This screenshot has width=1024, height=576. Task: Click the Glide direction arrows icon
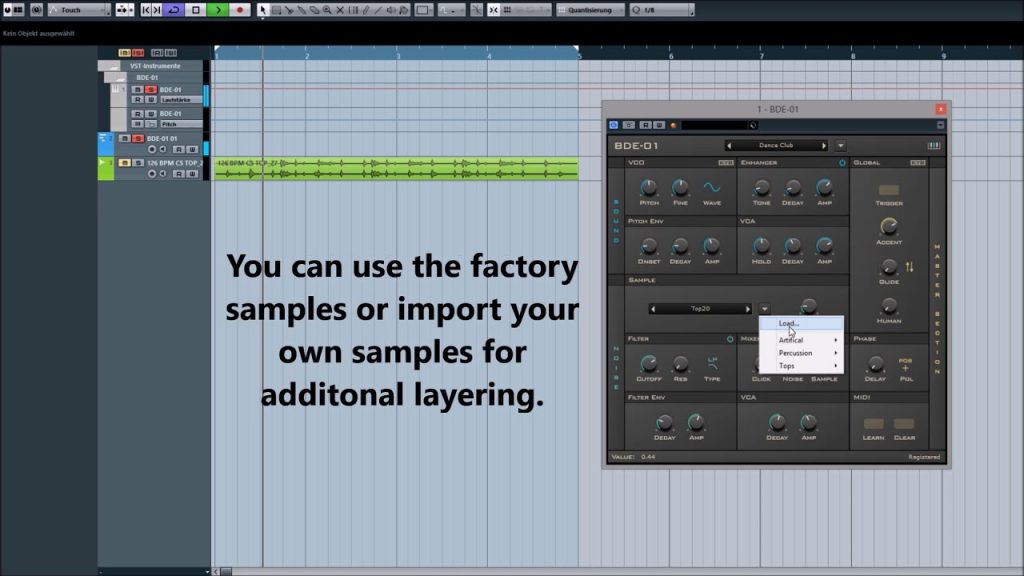tap(910, 266)
